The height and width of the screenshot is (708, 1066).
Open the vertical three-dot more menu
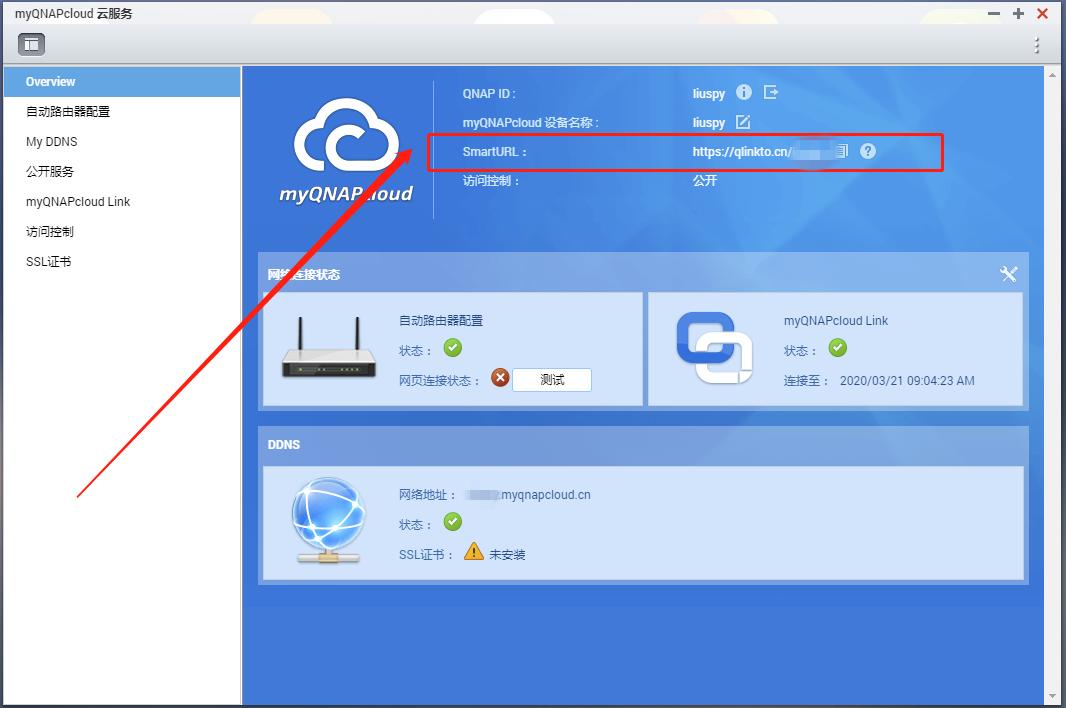pos(1037,46)
